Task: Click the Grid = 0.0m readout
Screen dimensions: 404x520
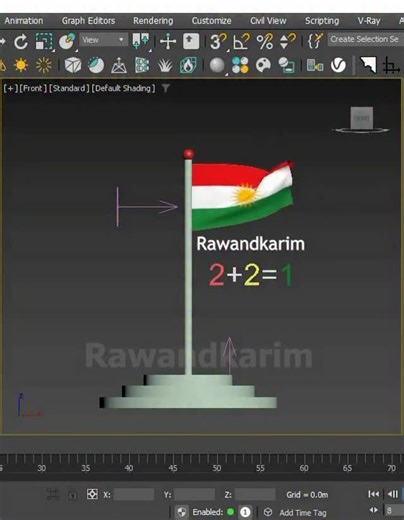Action: (x=307, y=495)
